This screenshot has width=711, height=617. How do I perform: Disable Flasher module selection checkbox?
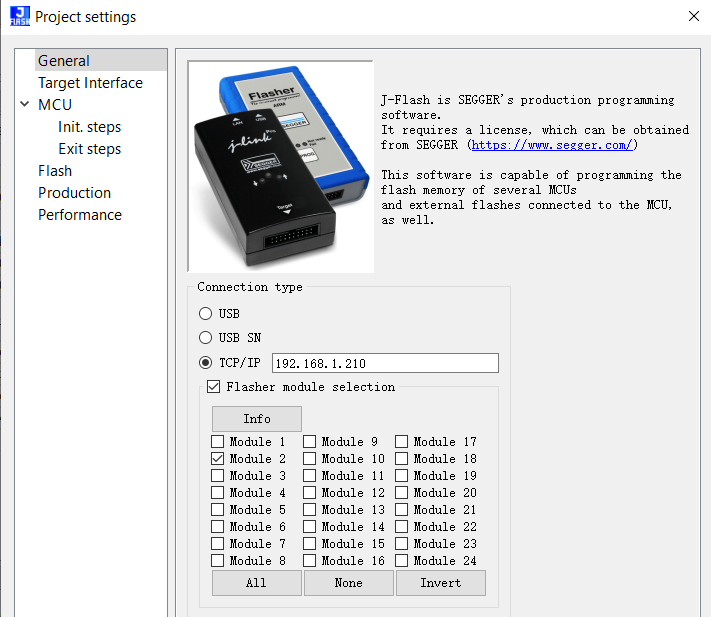[214, 387]
